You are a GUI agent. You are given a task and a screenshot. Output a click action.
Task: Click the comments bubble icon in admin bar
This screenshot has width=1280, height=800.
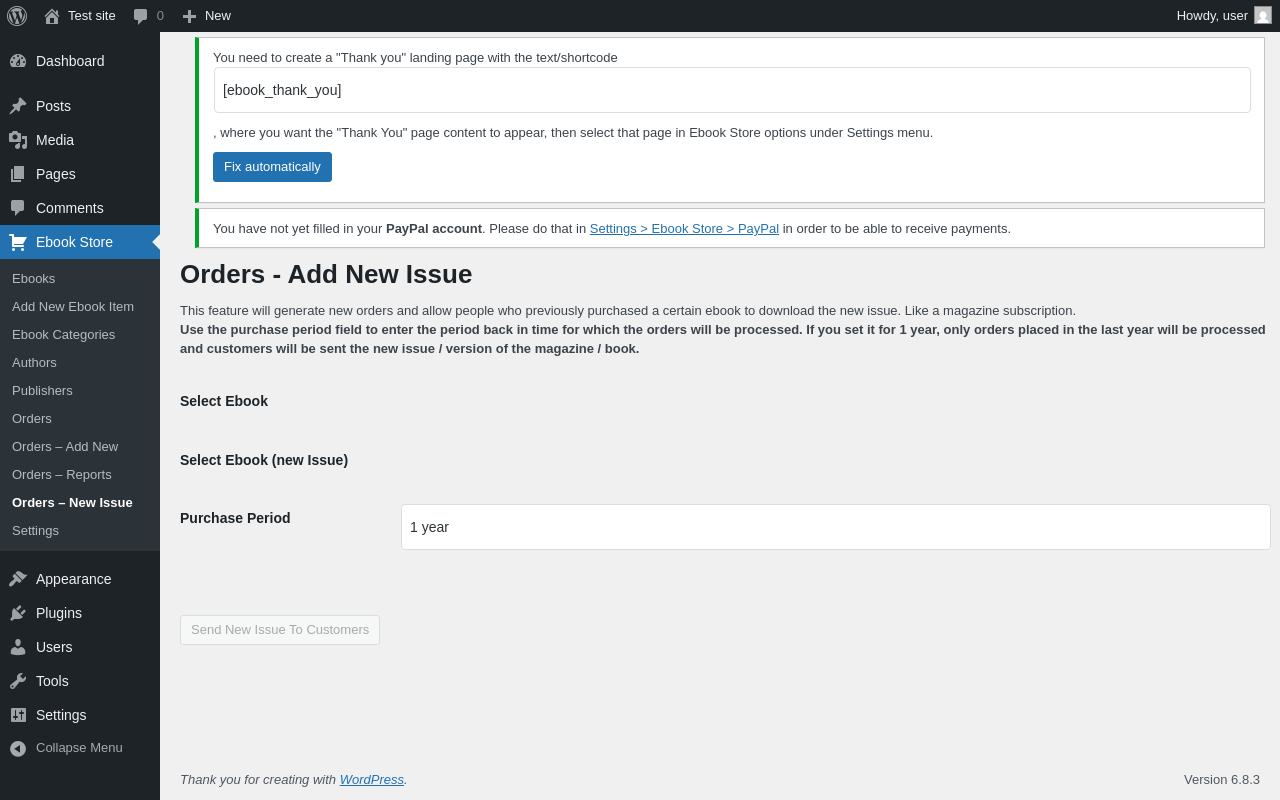tap(141, 16)
